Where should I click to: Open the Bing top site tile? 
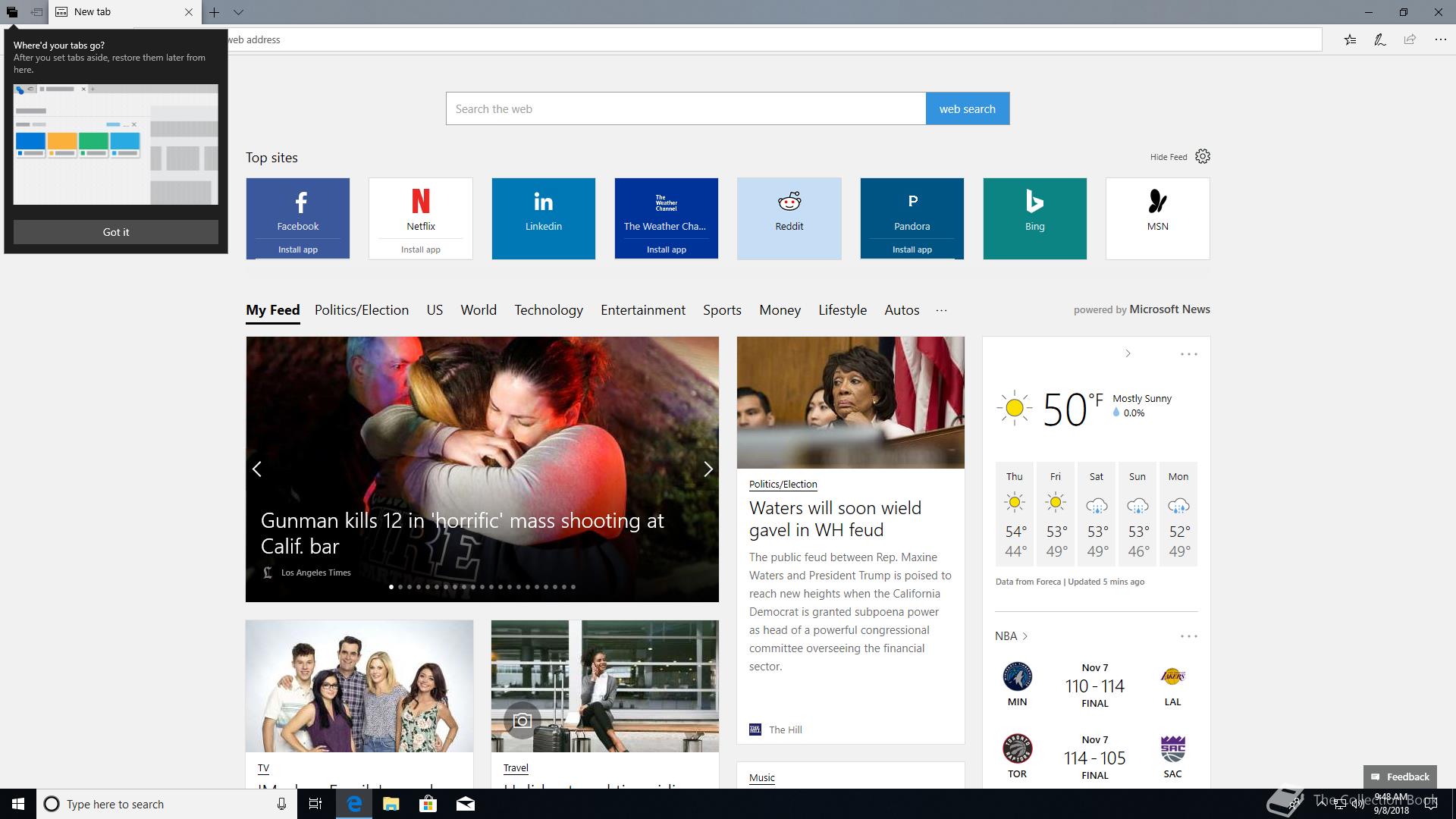point(1035,219)
